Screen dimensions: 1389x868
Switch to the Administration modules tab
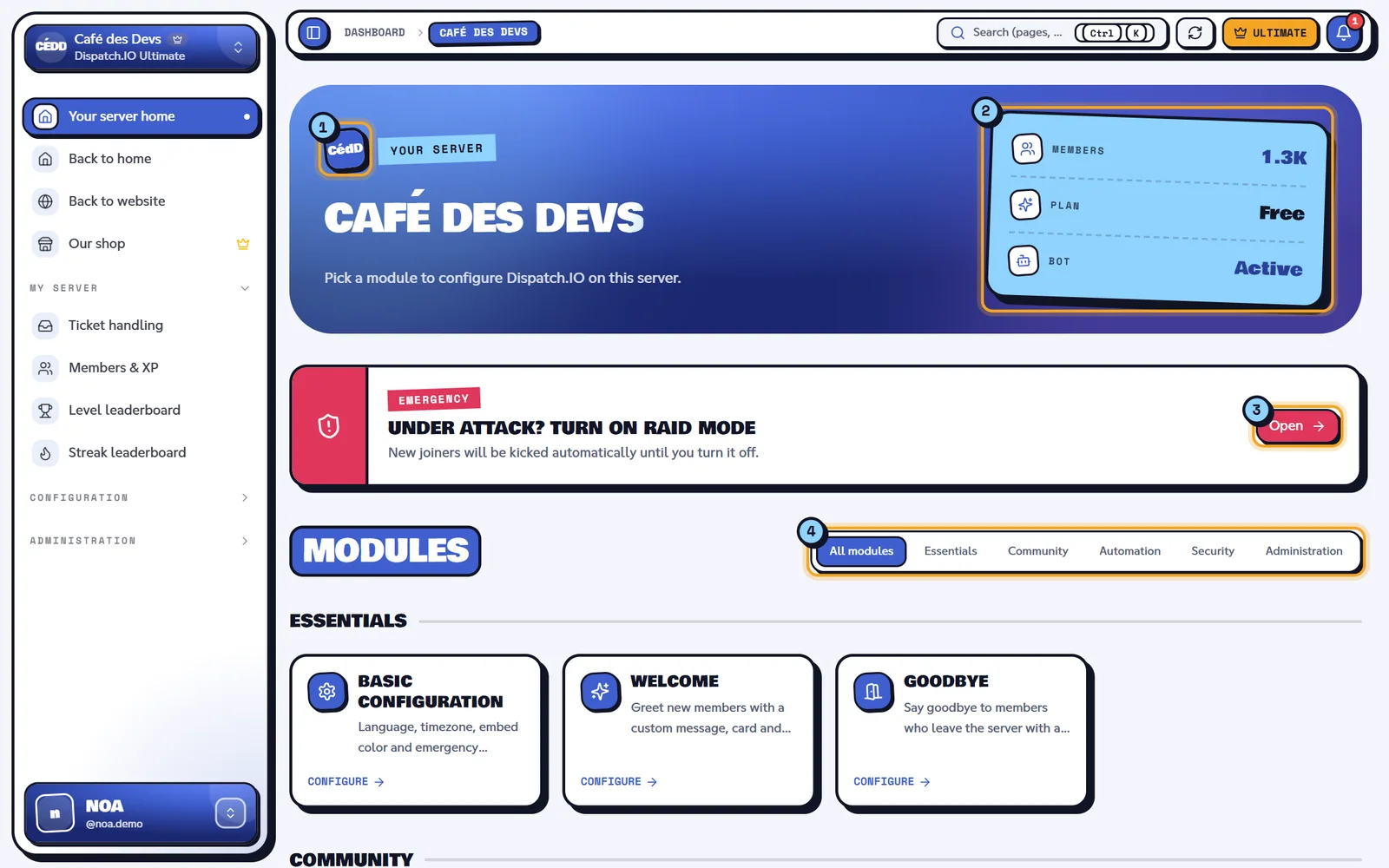[x=1304, y=551]
